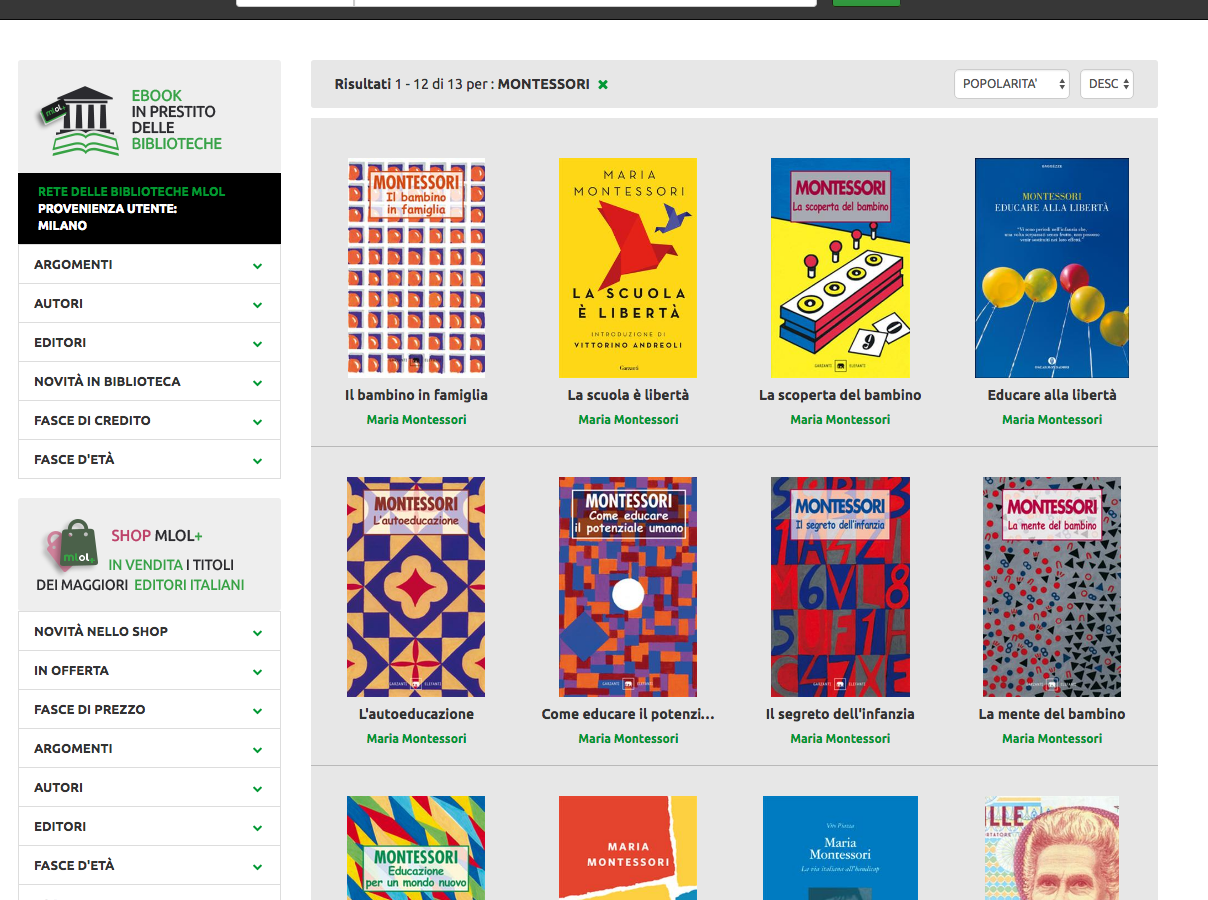This screenshot has height=900, width=1208.
Task: Open La mente del bambino book cover
Action: pyautogui.click(x=1052, y=587)
